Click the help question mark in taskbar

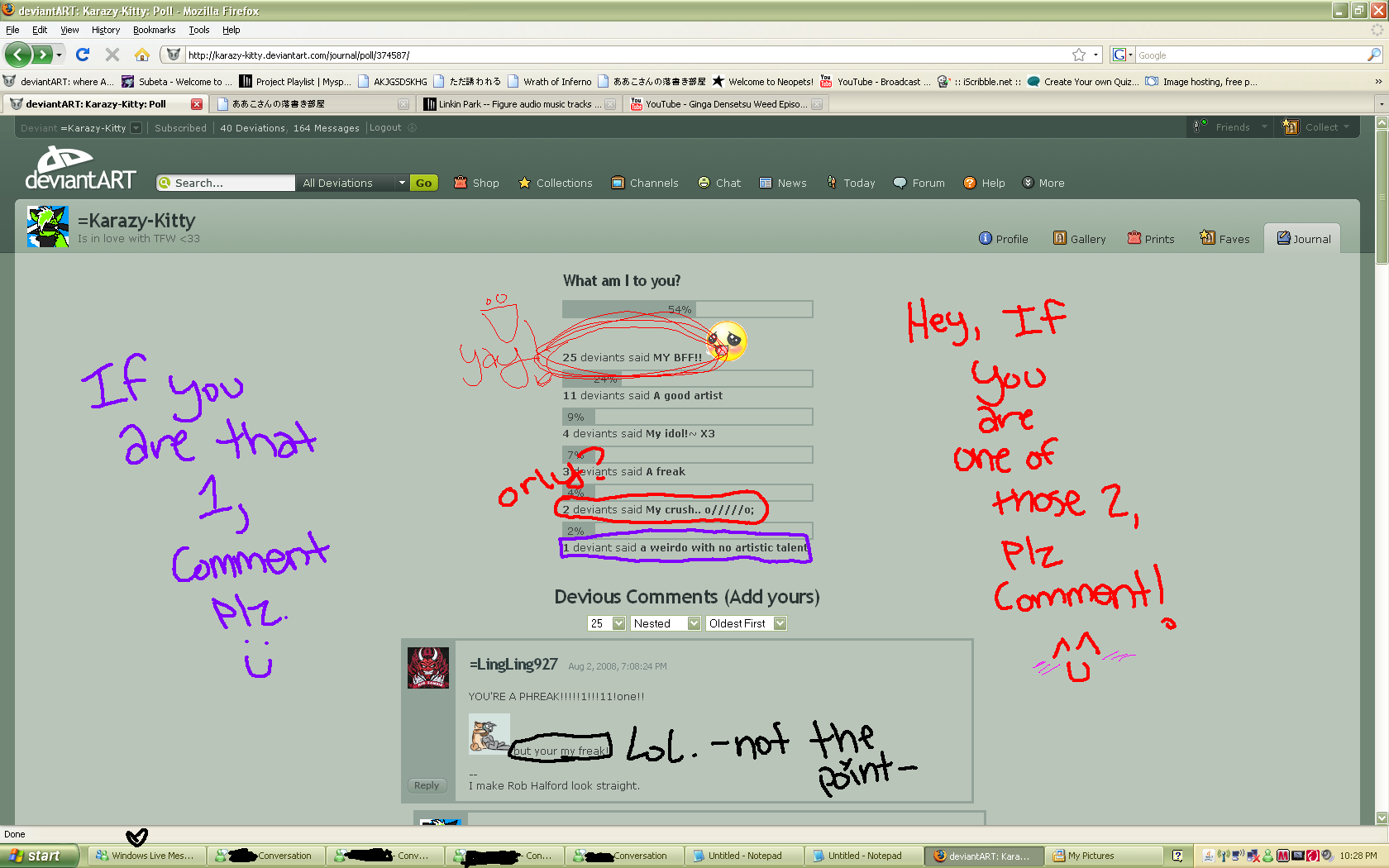coord(1177,856)
